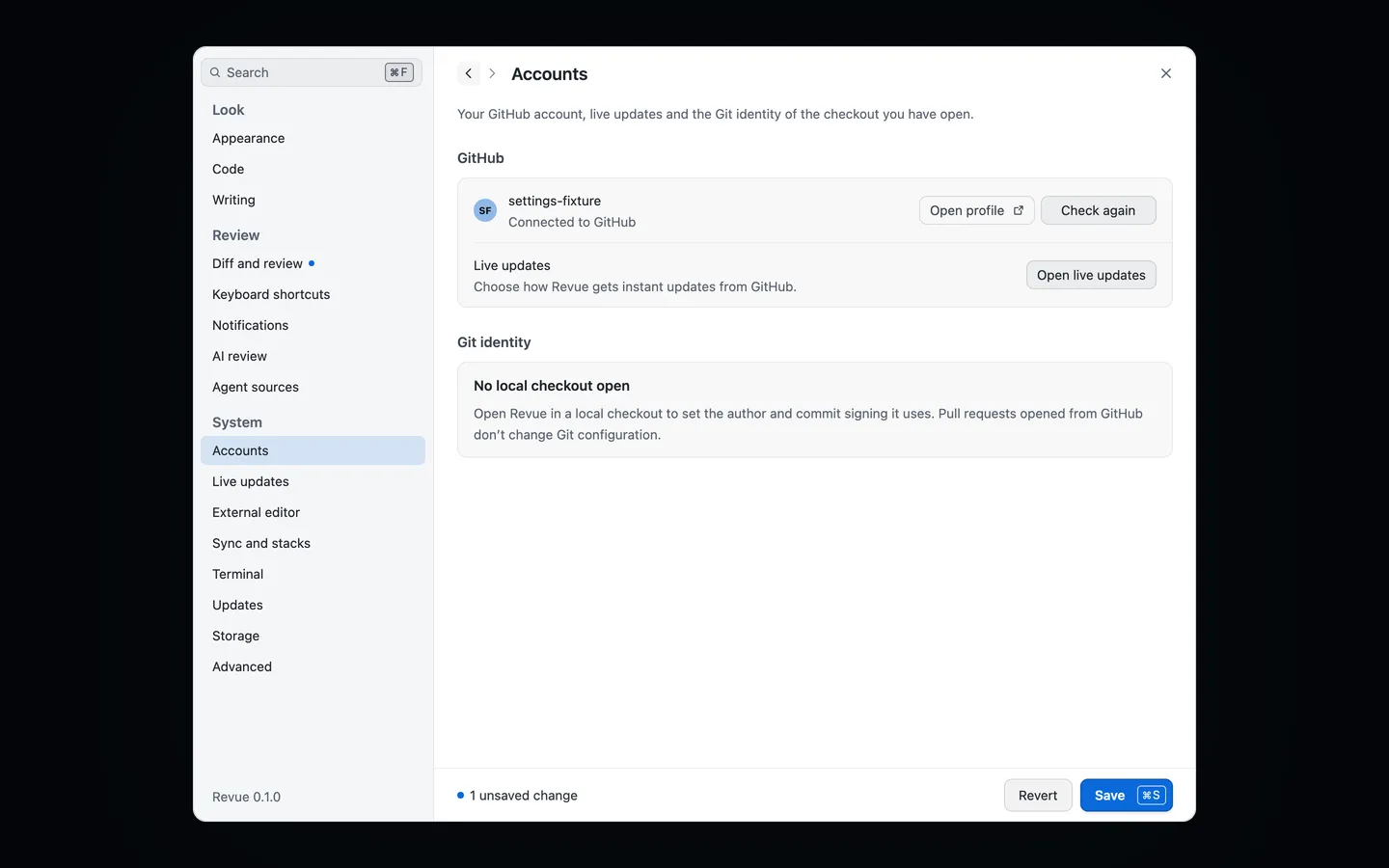Open Live updates in sidebar
Image resolution: width=1389 pixels, height=868 pixels.
click(x=313, y=481)
